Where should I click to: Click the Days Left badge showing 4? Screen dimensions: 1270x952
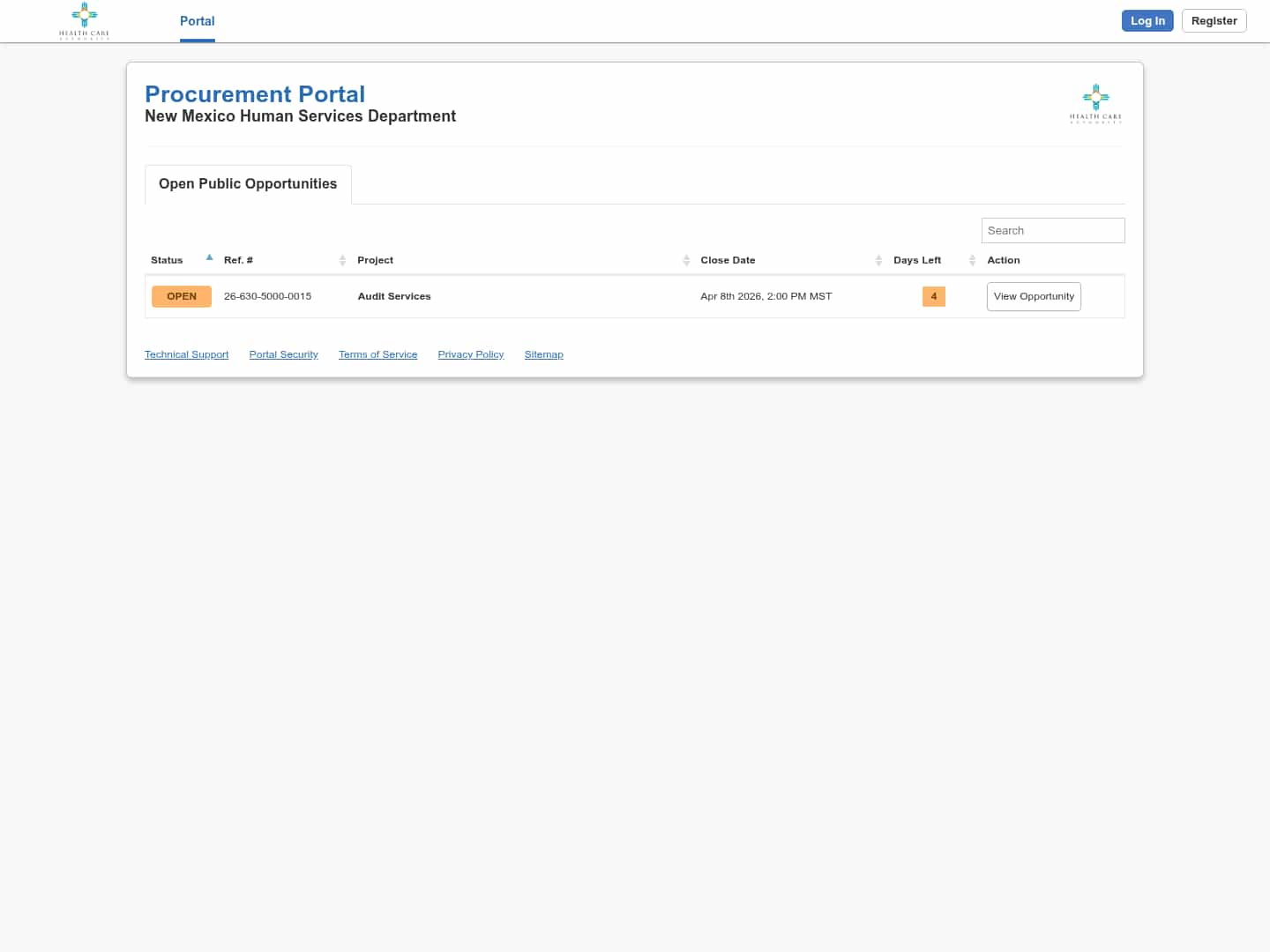(933, 296)
